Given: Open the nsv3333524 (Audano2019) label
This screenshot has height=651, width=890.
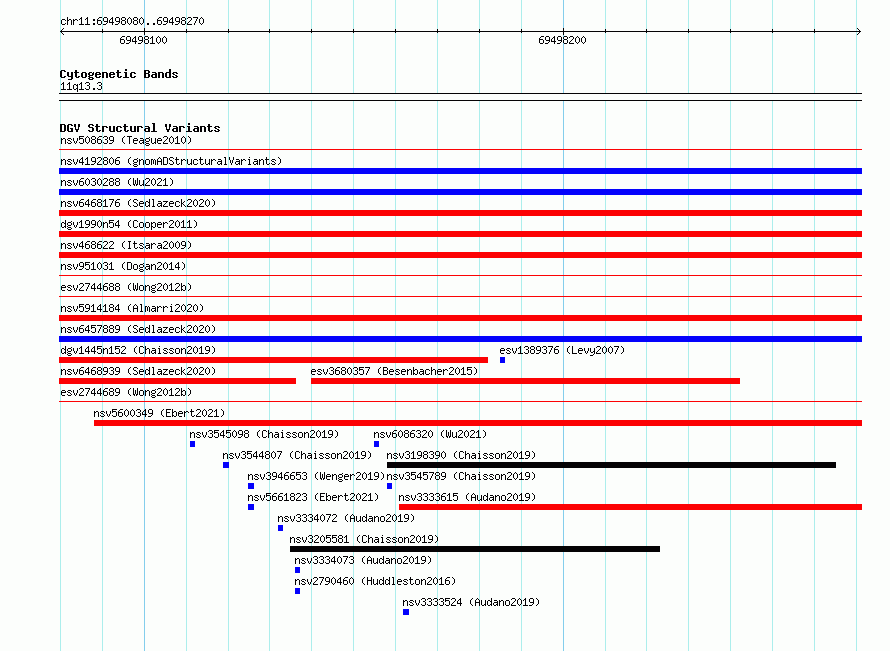Looking at the screenshot, I should [471, 602].
